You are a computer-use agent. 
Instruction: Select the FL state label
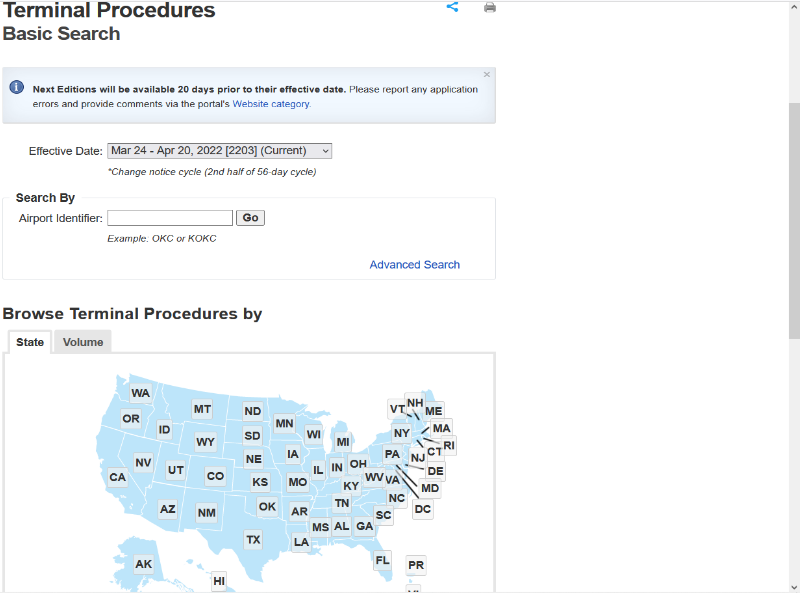[x=382, y=561]
